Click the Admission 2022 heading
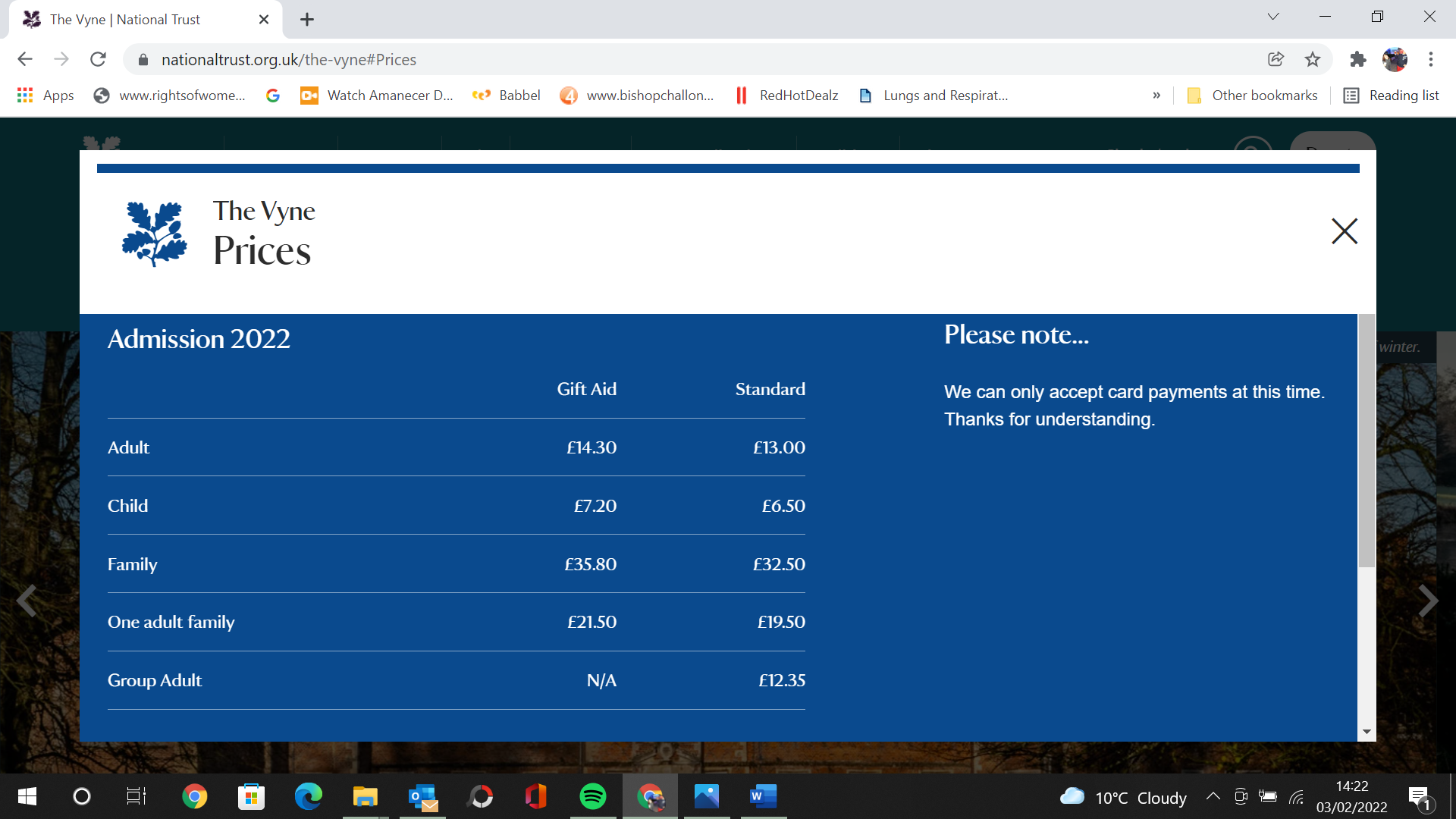 coord(199,339)
